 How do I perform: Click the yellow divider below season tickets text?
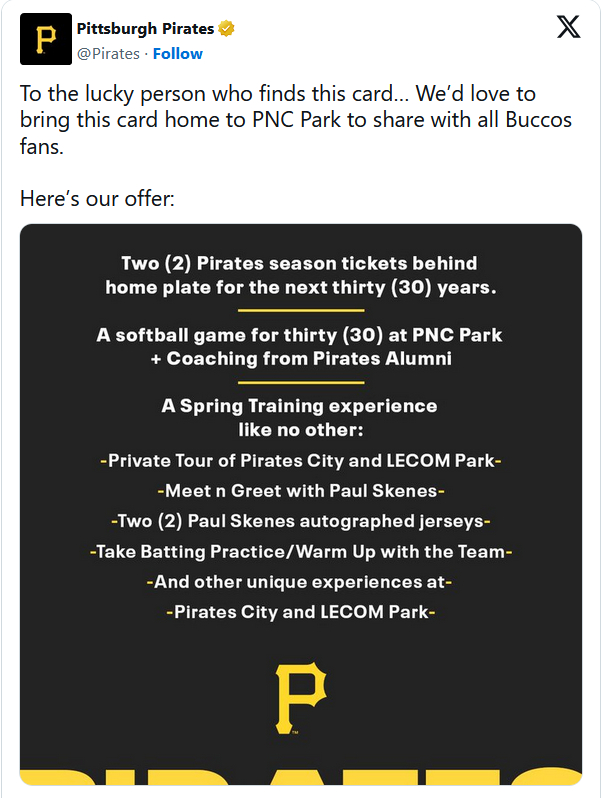301,311
